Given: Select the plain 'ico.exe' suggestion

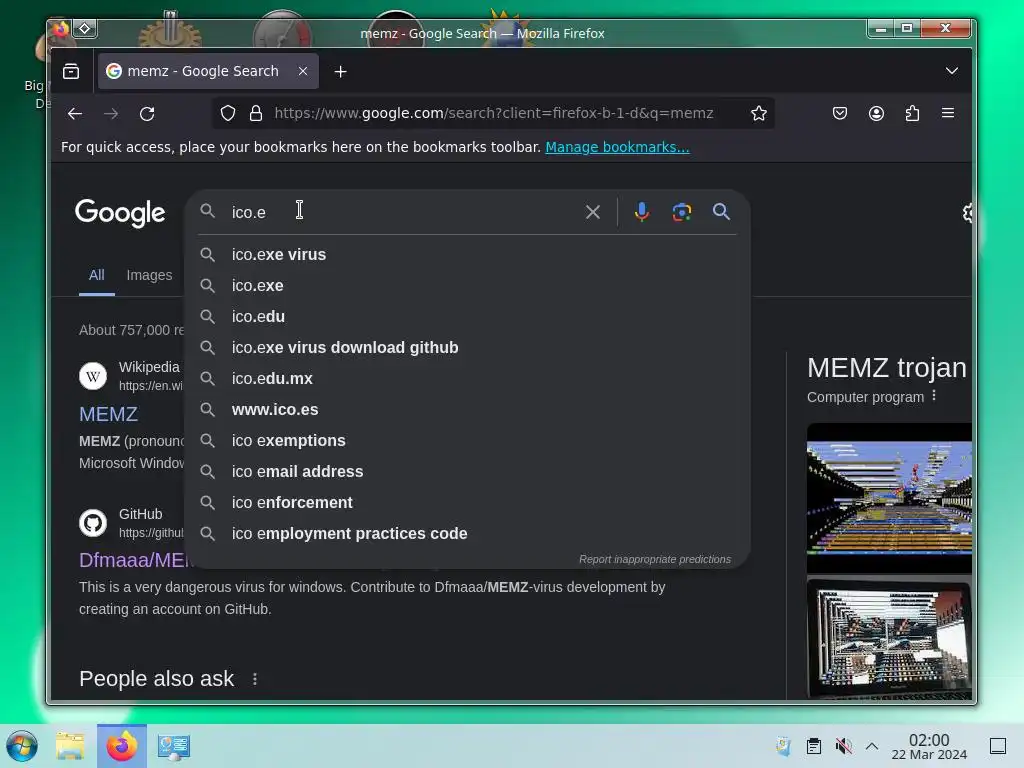Looking at the screenshot, I should coord(467,285).
